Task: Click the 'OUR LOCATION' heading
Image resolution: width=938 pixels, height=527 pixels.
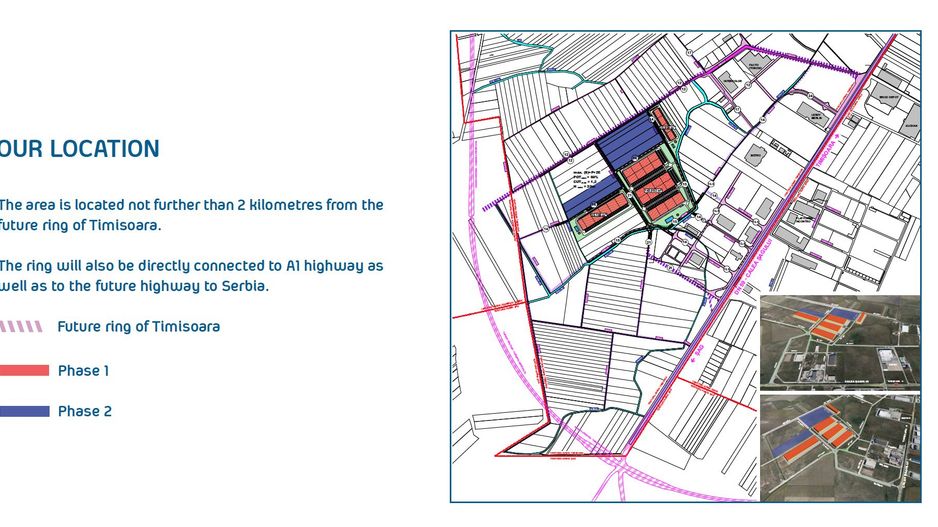Action: pos(78,149)
